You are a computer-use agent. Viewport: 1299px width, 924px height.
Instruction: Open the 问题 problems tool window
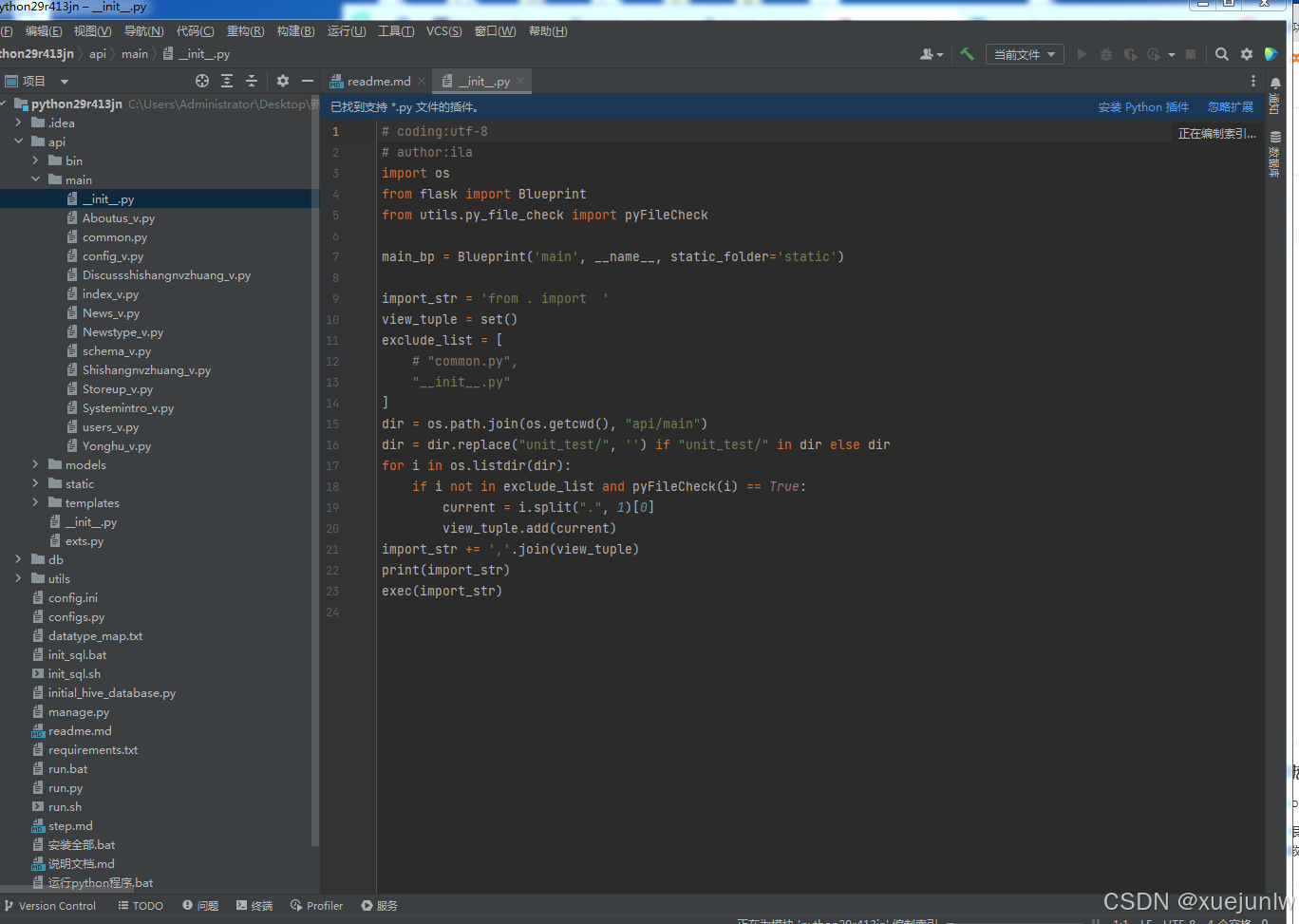point(200,906)
